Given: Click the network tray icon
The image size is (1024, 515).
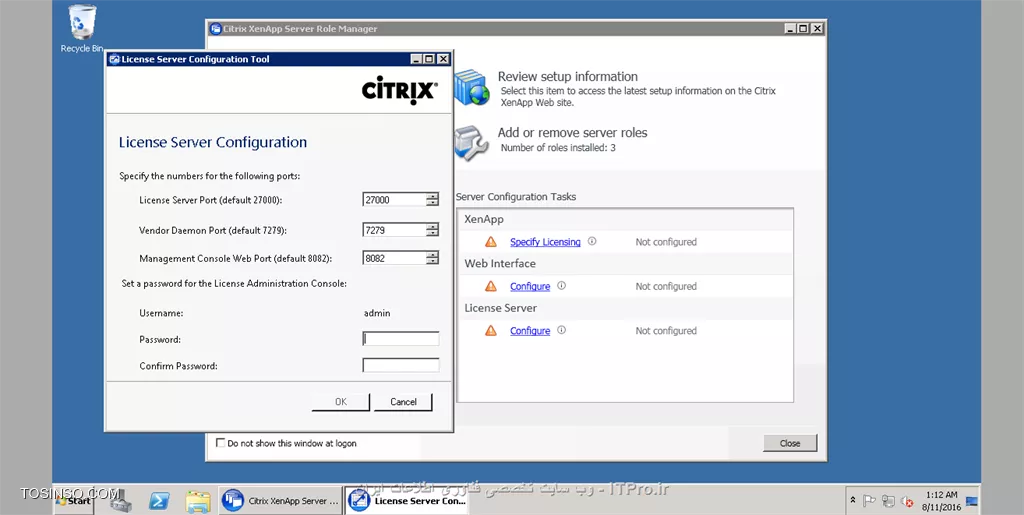Looking at the screenshot, I should coord(888,501).
